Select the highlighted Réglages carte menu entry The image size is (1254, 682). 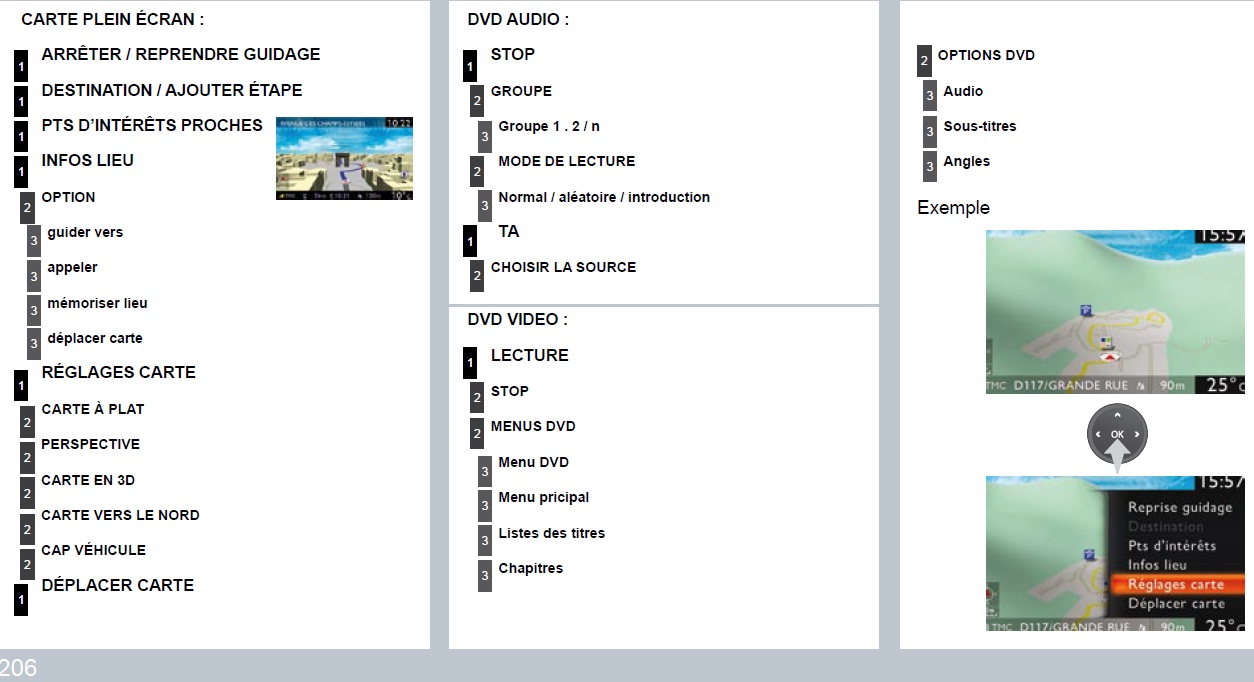[1175, 585]
